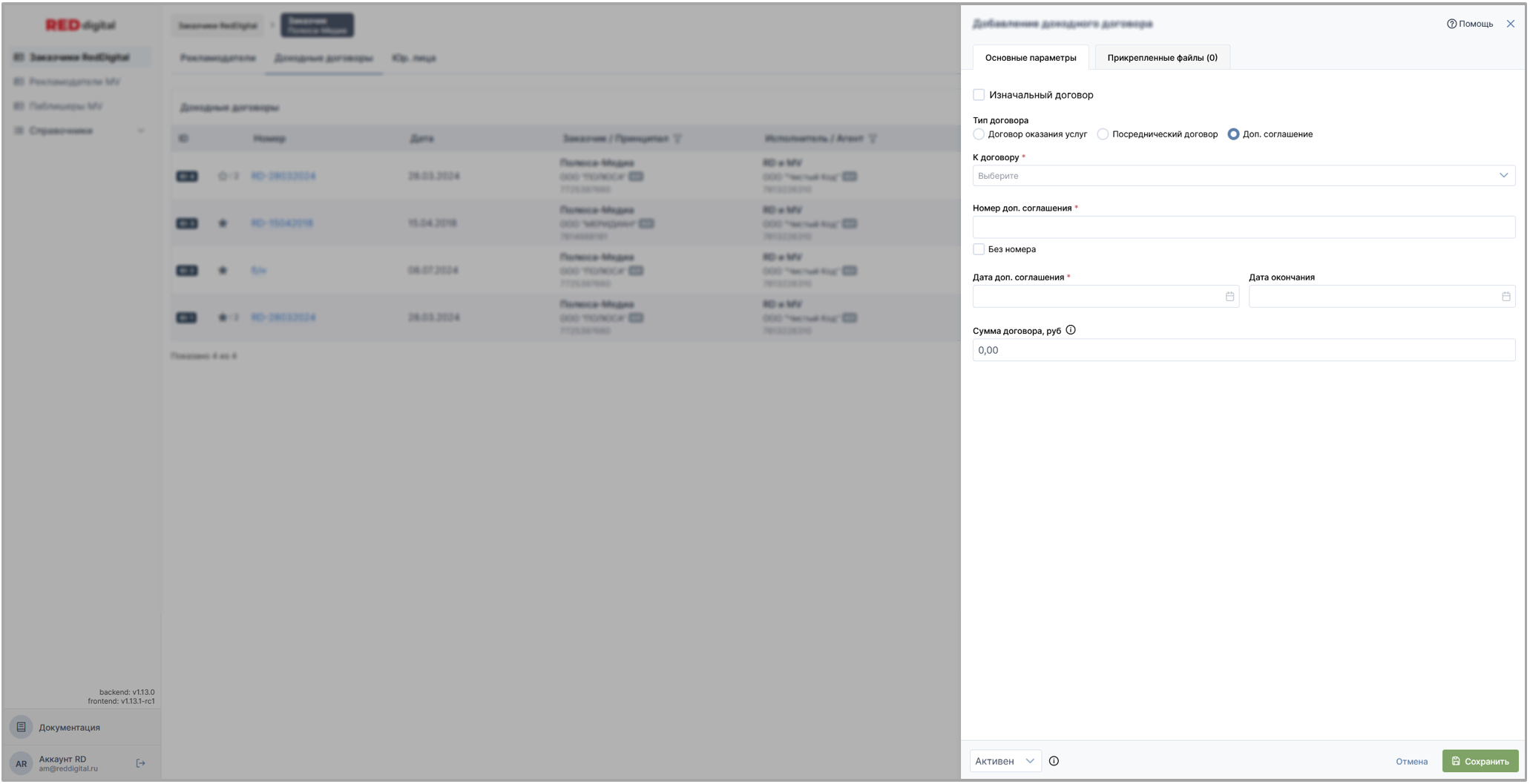
Task: Select Посреднический договор radio option
Action: tap(1103, 134)
